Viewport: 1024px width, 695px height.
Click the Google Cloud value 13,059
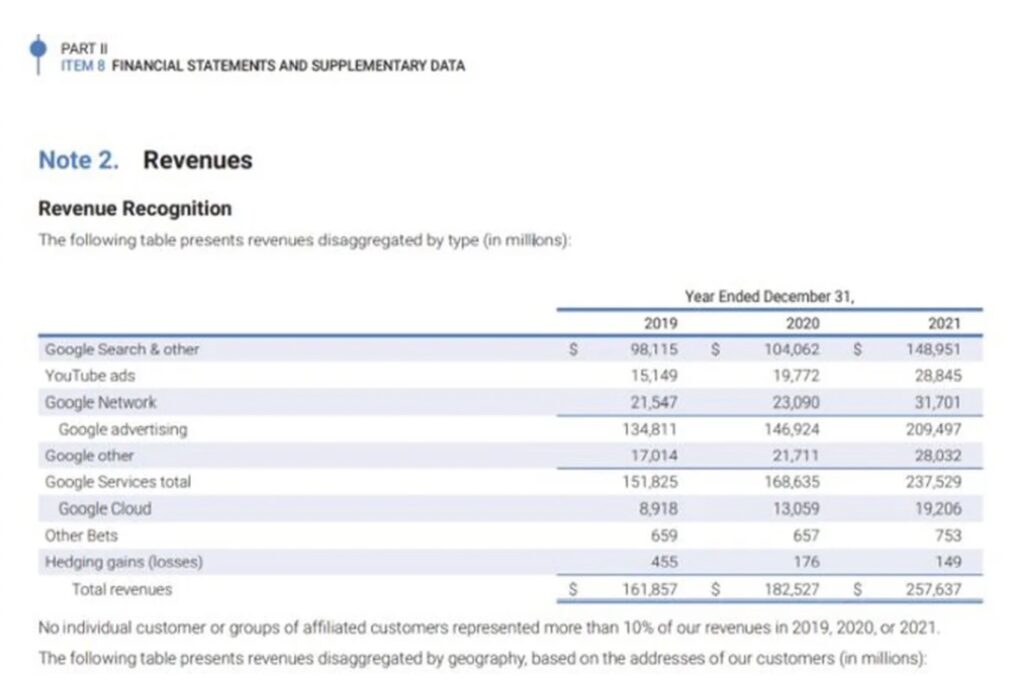tap(796, 509)
